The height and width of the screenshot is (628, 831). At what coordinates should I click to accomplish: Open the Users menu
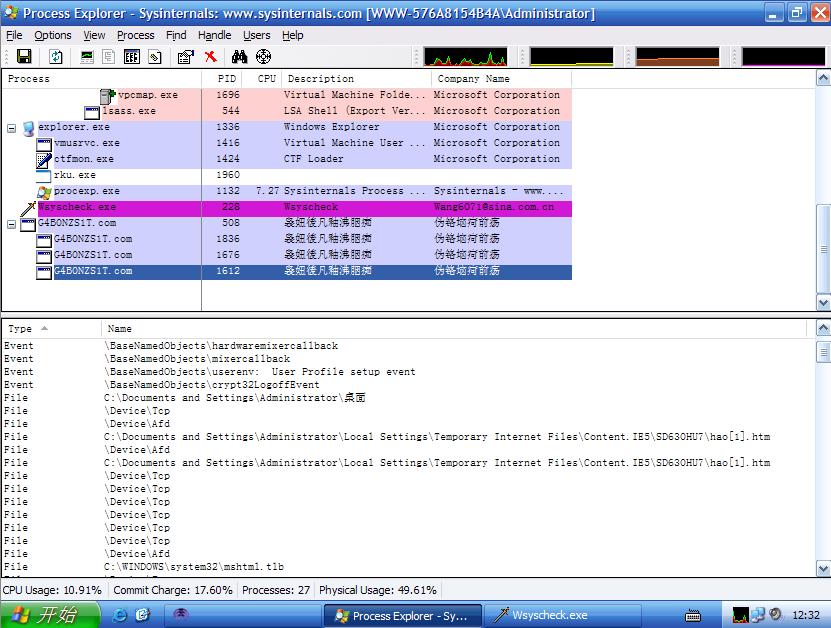(257, 35)
